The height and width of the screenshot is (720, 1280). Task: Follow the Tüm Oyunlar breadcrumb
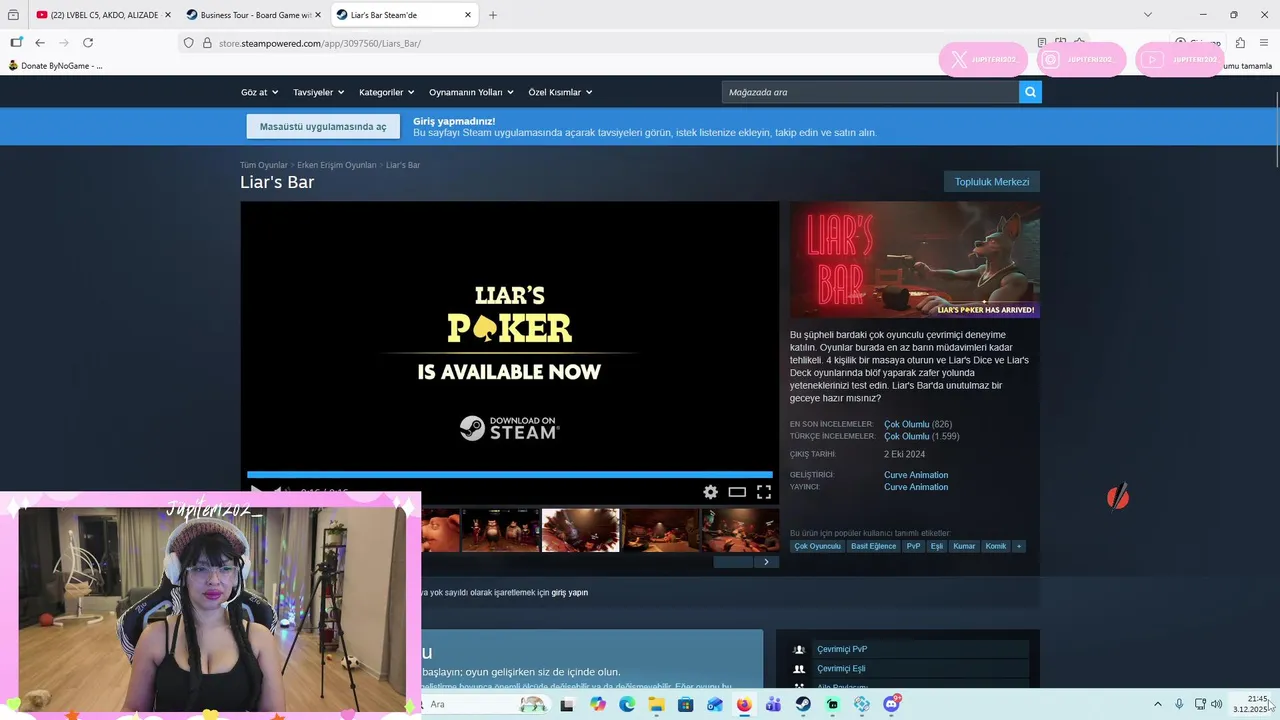click(264, 165)
